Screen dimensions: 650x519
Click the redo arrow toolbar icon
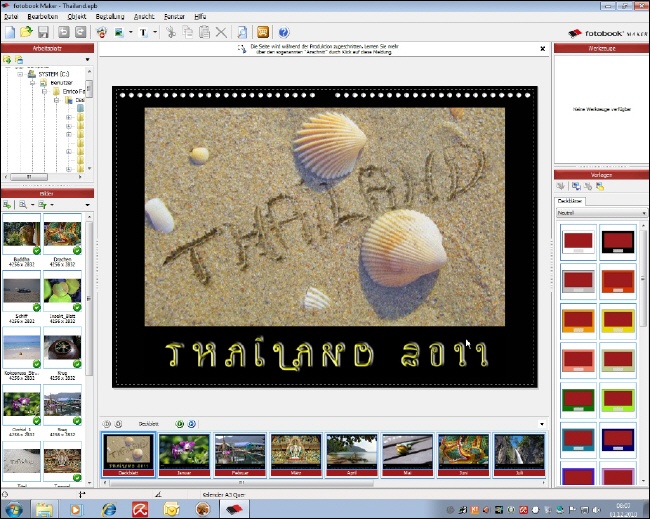coord(80,32)
